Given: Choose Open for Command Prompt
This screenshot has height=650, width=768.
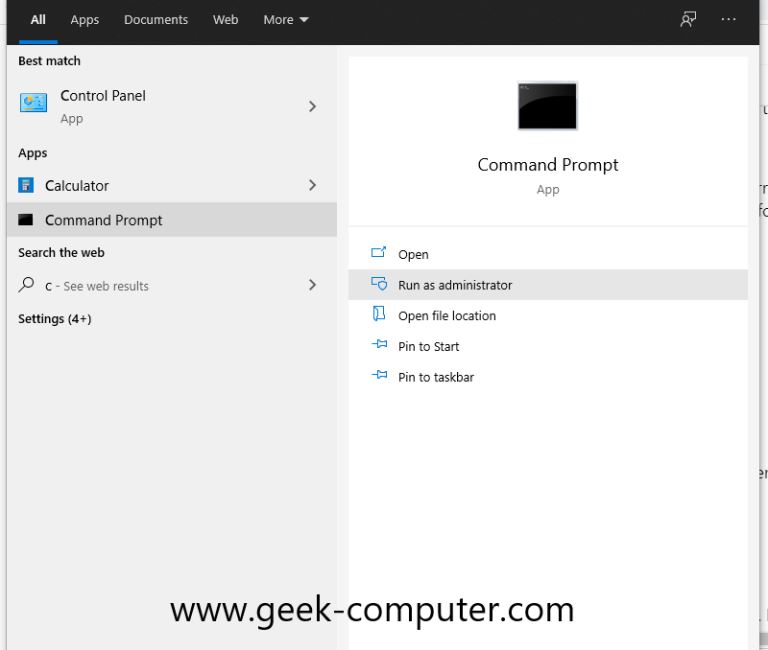Looking at the screenshot, I should [x=413, y=255].
